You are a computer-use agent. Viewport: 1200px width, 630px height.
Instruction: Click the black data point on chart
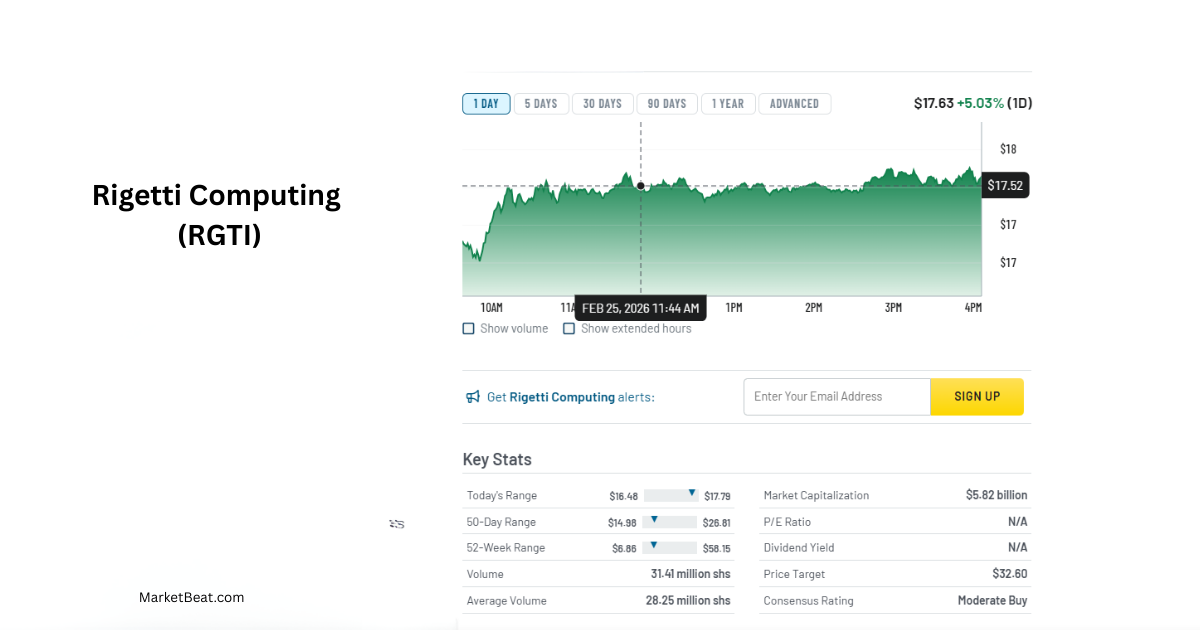(641, 186)
